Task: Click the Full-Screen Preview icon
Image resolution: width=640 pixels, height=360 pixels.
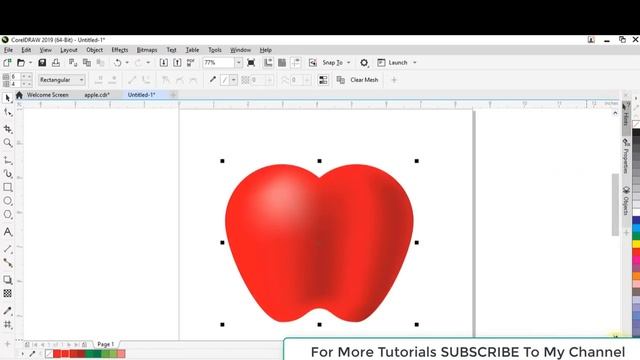Action: [x=251, y=62]
